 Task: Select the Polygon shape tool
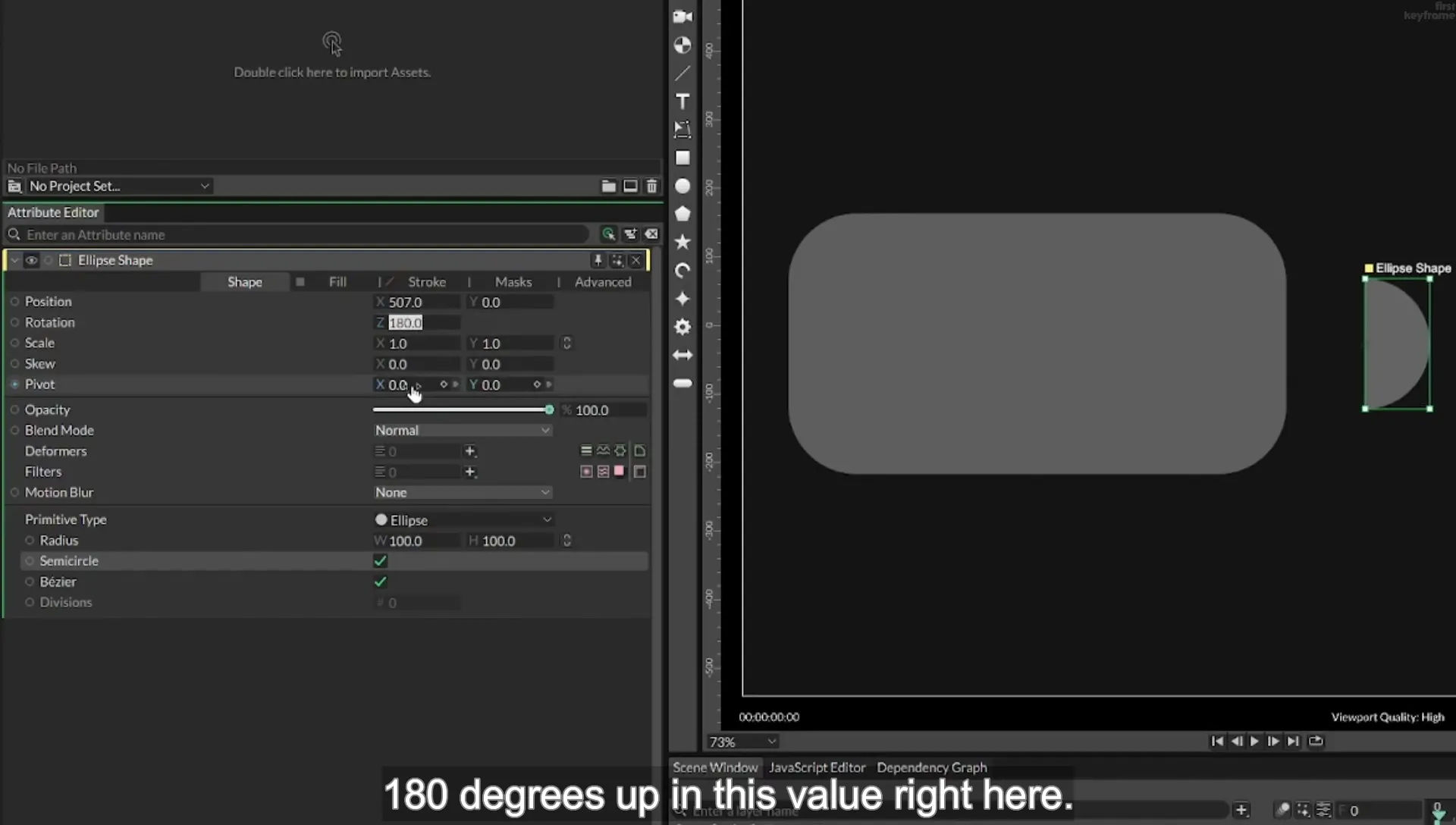point(682,214)
